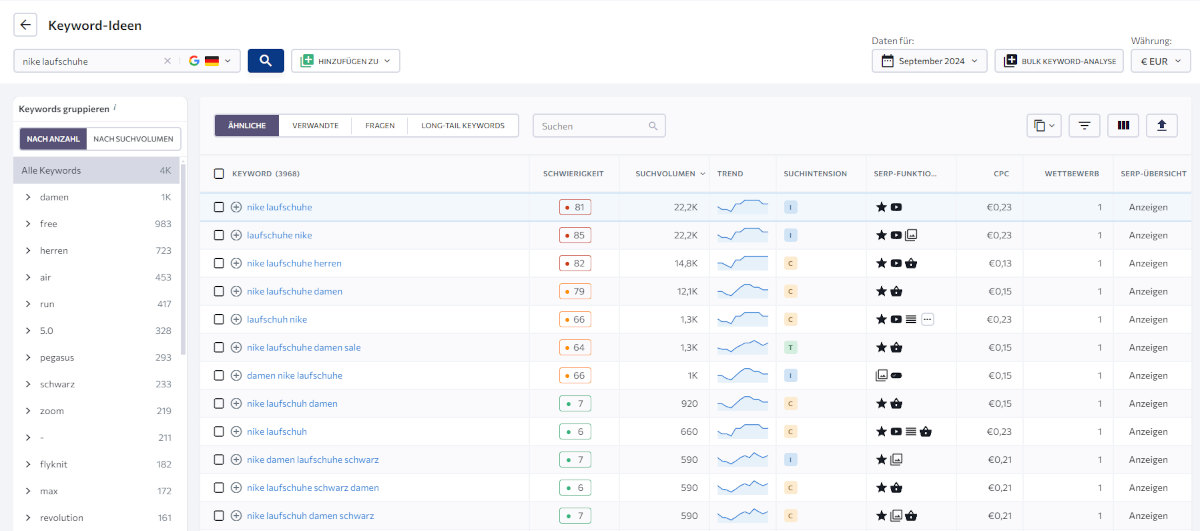Add keyword 'laufschuhe nike' with its plus icon

[236, 235]
